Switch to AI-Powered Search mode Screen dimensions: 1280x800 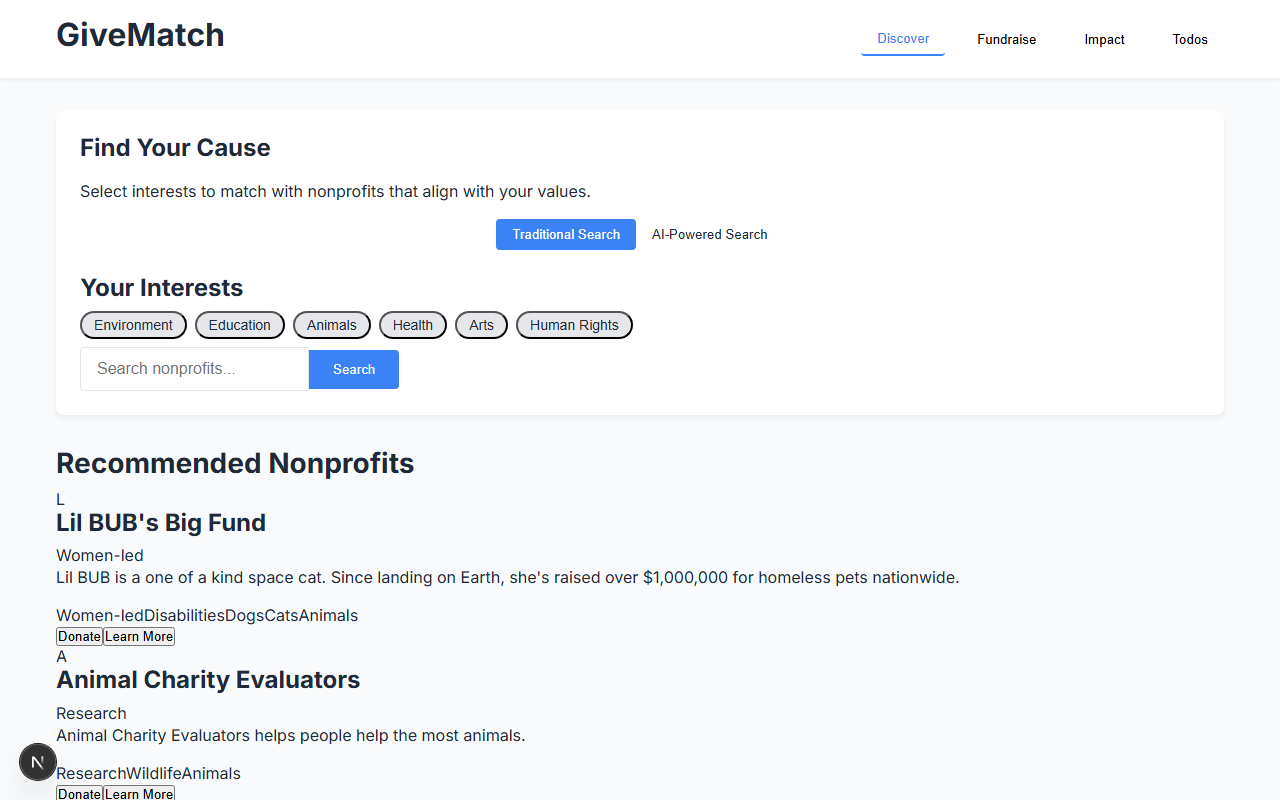[x=709, y=234]
